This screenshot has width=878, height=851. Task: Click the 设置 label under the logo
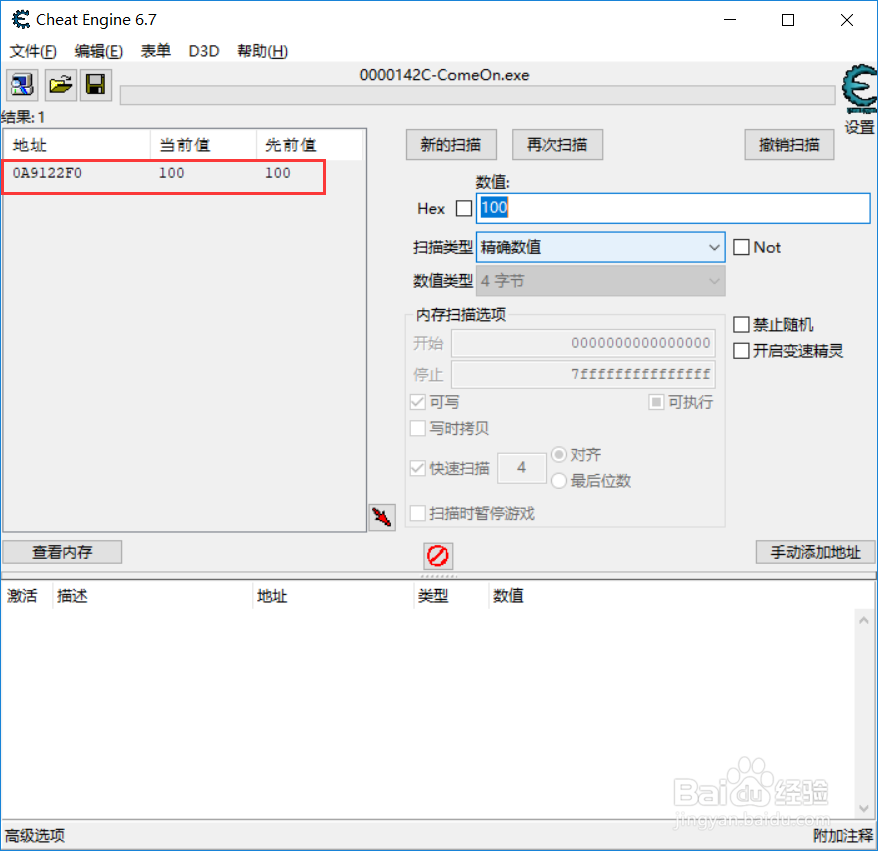click(860, 127)
